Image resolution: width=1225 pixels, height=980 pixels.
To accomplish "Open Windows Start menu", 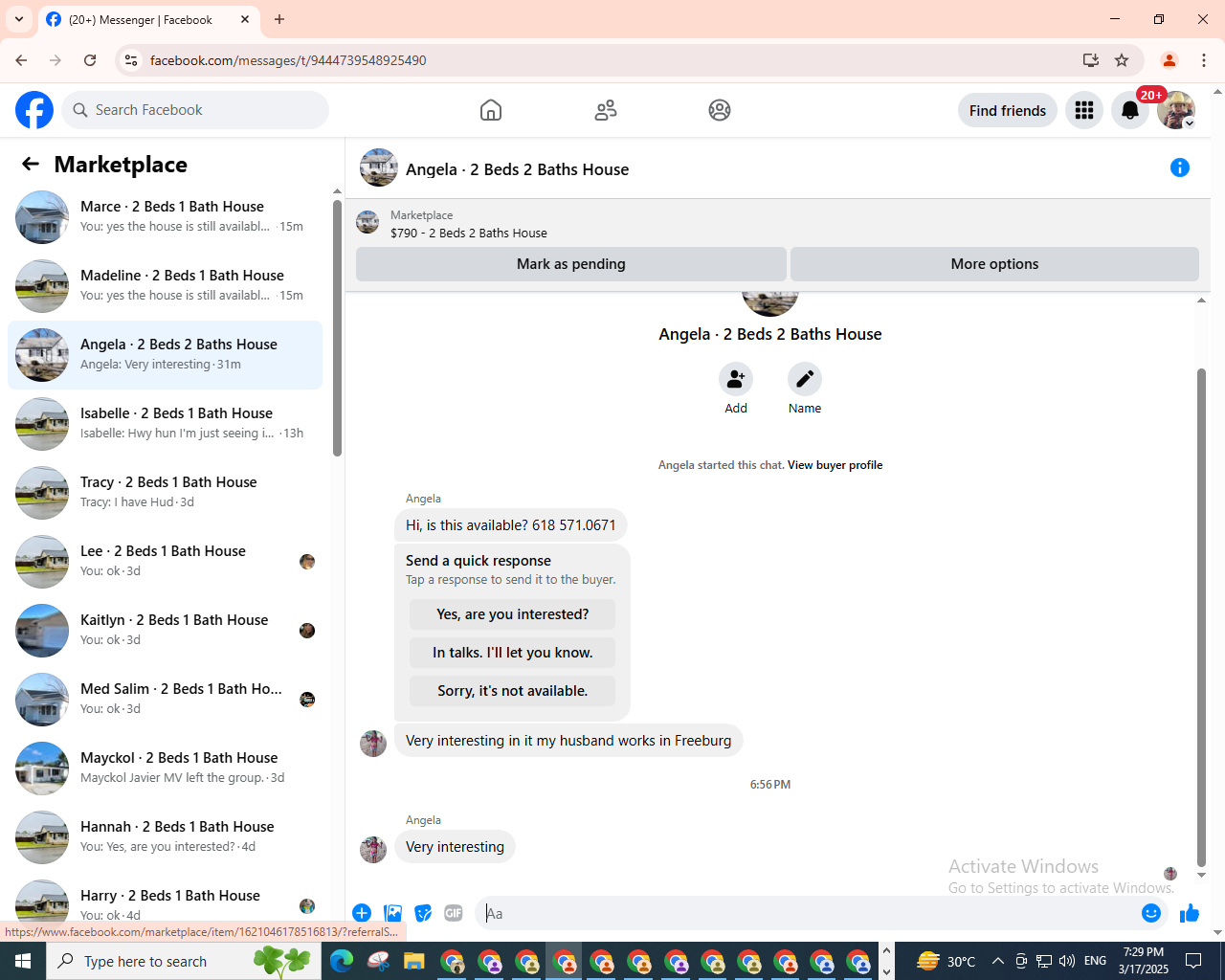I will click(23, 961).
